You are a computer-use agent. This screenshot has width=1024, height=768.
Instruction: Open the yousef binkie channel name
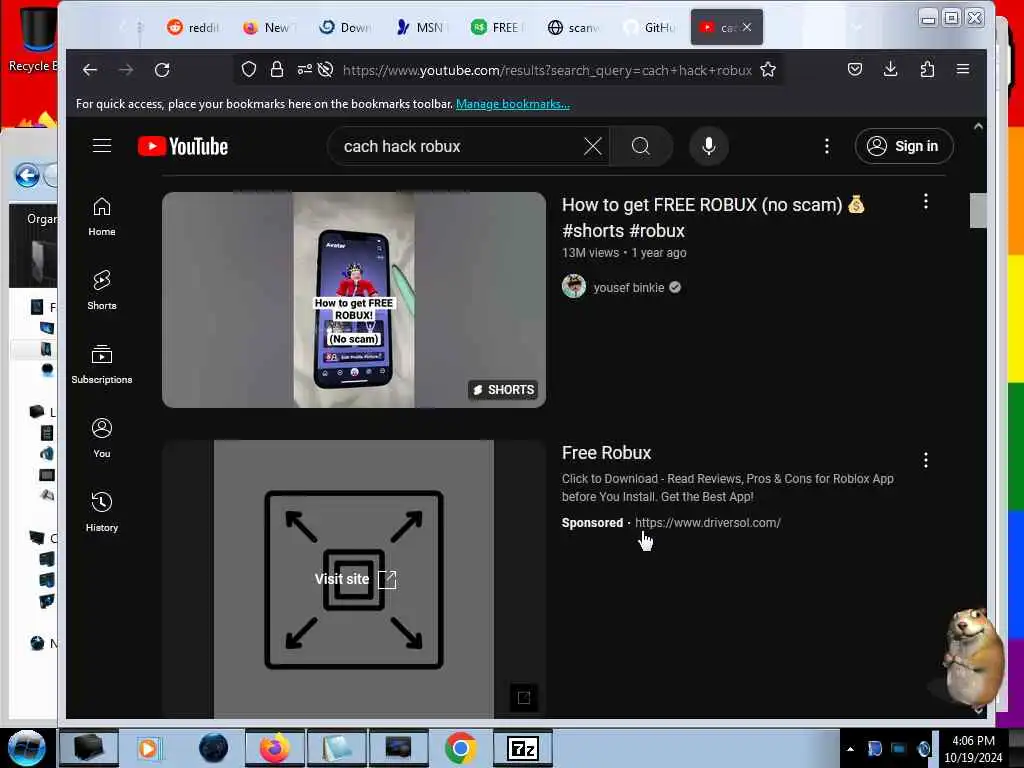(x=629, y=287)
